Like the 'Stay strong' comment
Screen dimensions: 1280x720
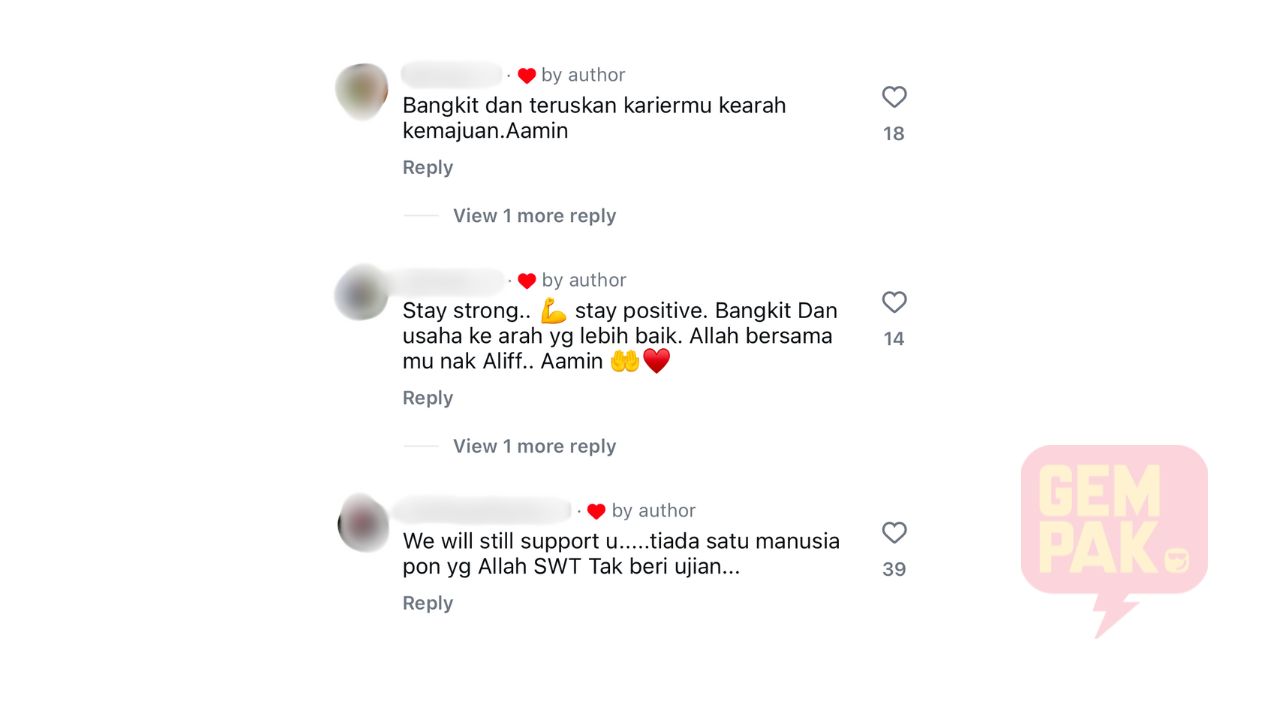pos(894,302)
